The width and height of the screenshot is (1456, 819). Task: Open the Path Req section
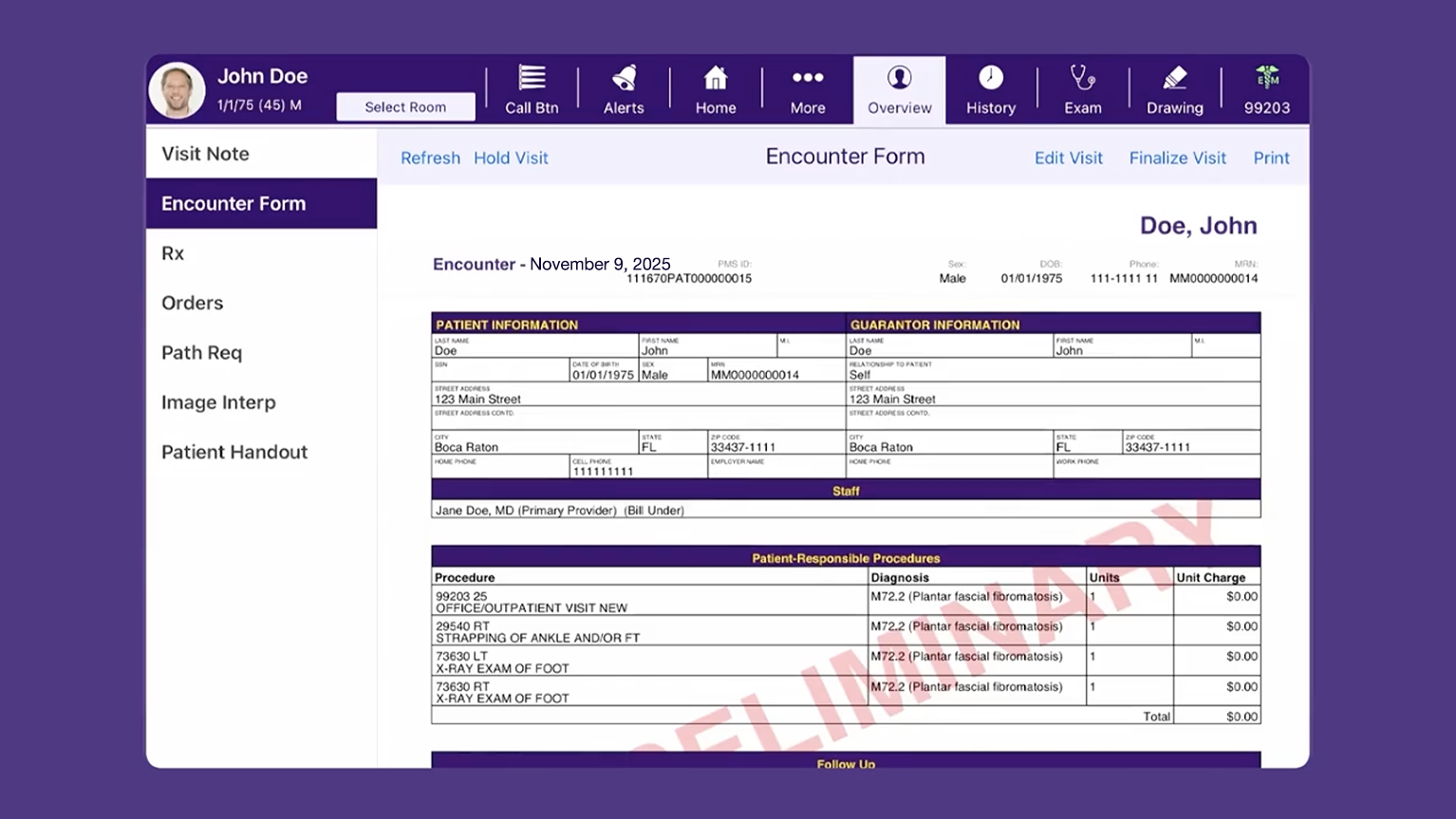201,352
